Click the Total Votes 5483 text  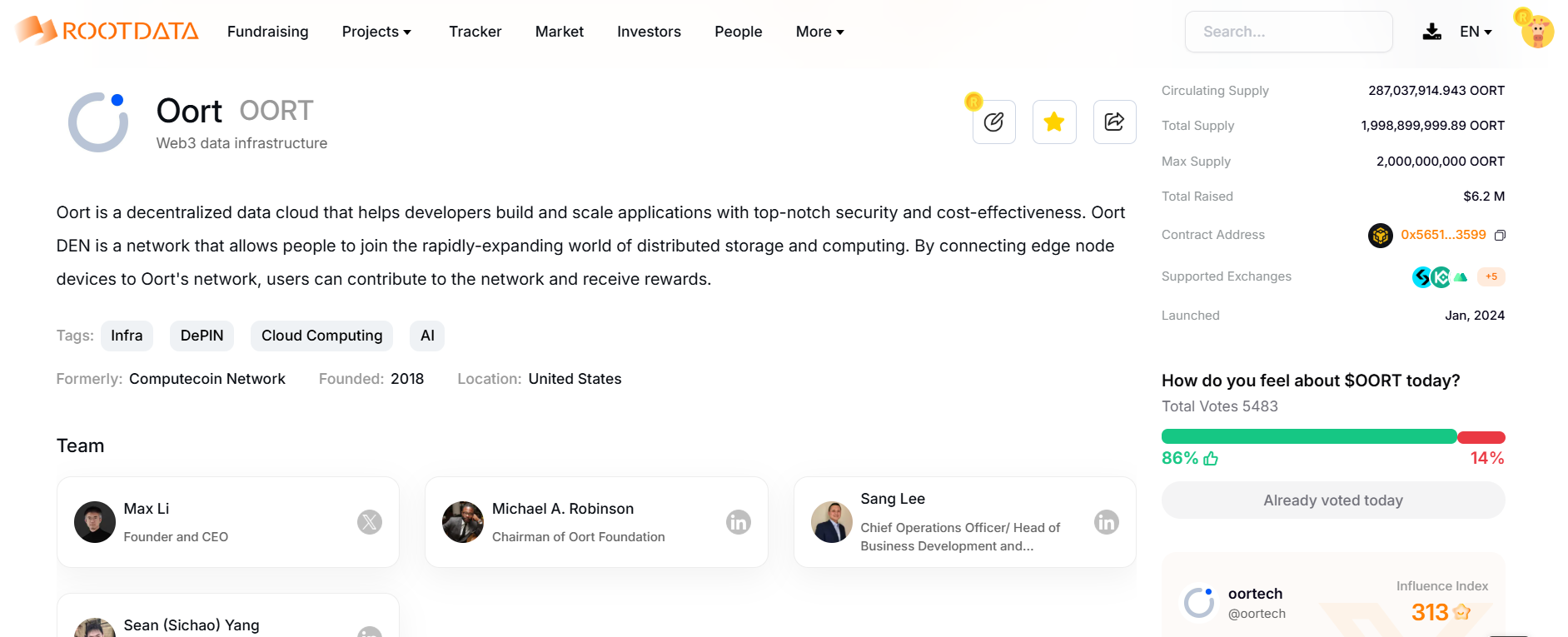coord(1220,406)
